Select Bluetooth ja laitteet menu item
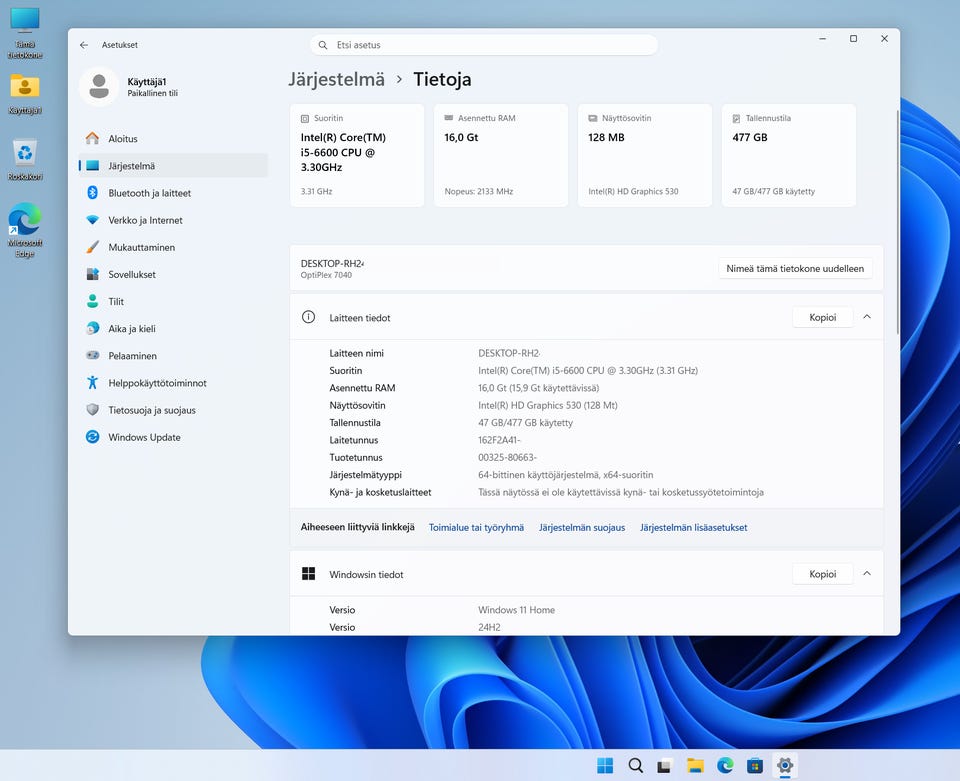960x781 pixels. point(174,193)
